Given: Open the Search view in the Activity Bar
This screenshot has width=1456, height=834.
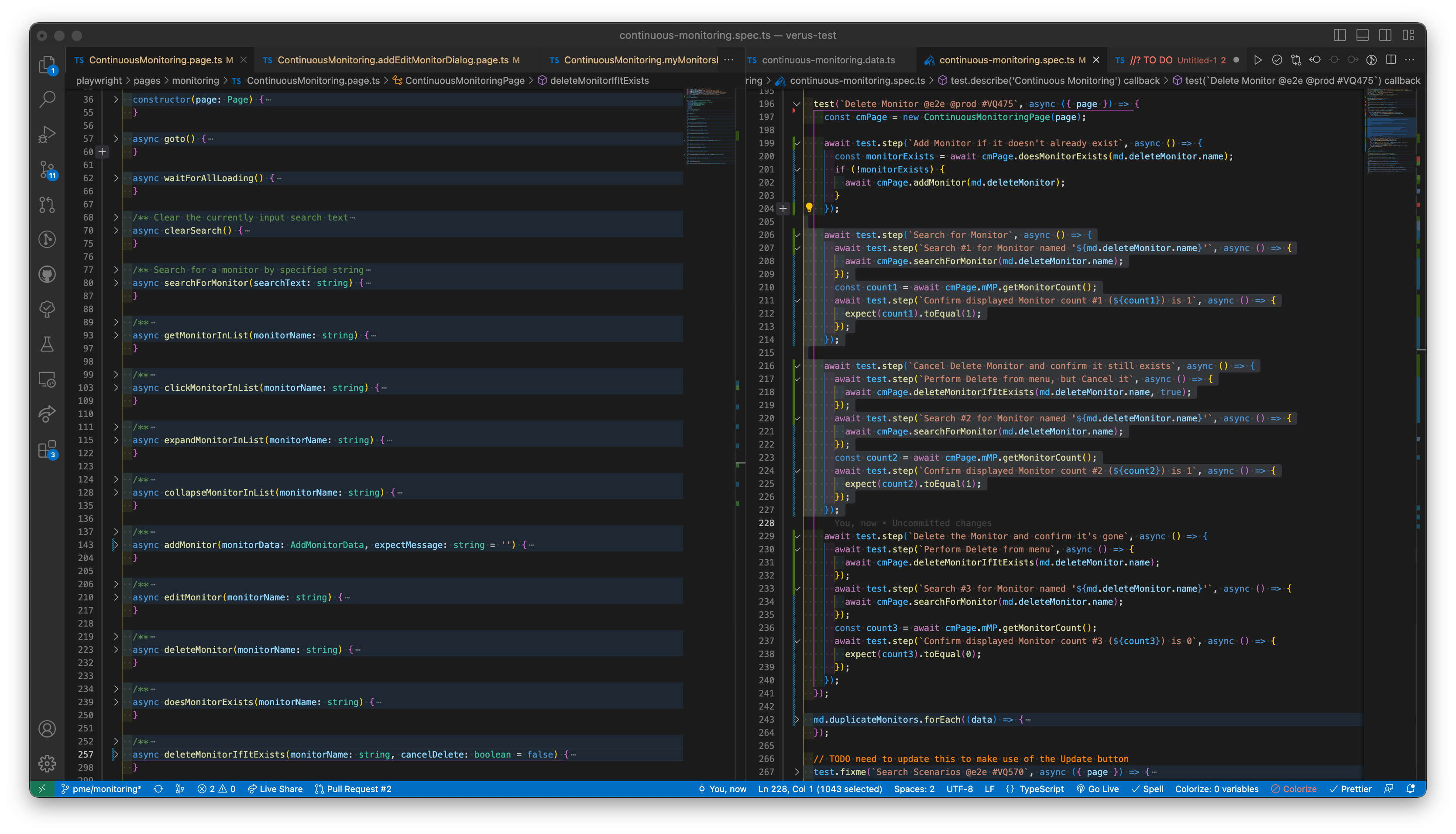Looking at the screenshot, I should coord(48,99).
